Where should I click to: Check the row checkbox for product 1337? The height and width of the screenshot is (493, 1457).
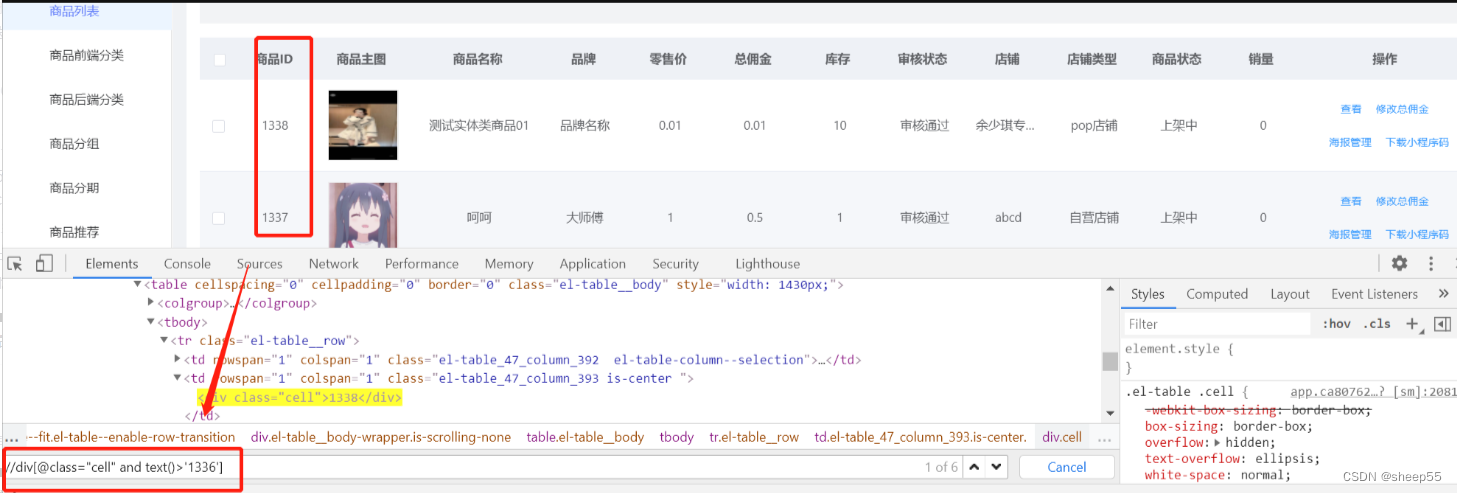pos(219,218)
